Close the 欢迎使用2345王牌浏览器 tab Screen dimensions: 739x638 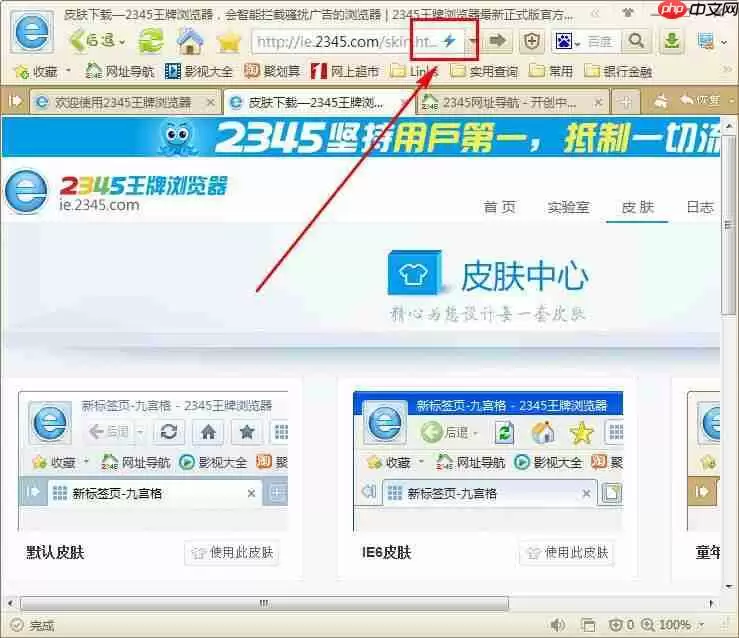point(211,102)
